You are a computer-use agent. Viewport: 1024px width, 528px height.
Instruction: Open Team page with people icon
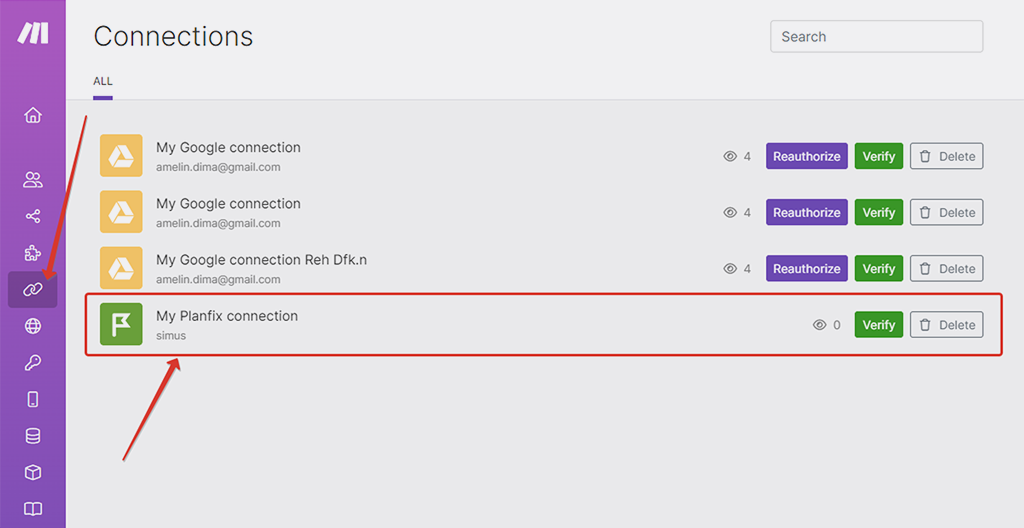click(33, 180)
